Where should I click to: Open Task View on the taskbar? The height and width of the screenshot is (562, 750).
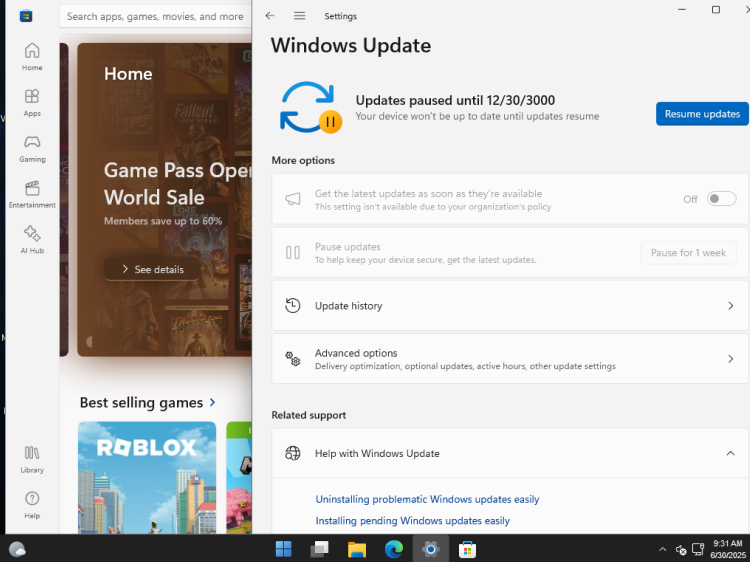pyautogui.click(x=320, y=549)
